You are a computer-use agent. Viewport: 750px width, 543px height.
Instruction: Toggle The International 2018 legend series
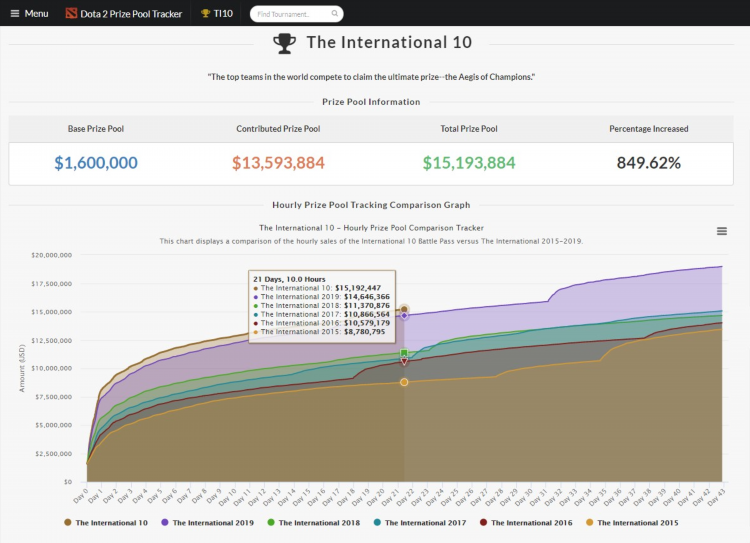point(314,523)
